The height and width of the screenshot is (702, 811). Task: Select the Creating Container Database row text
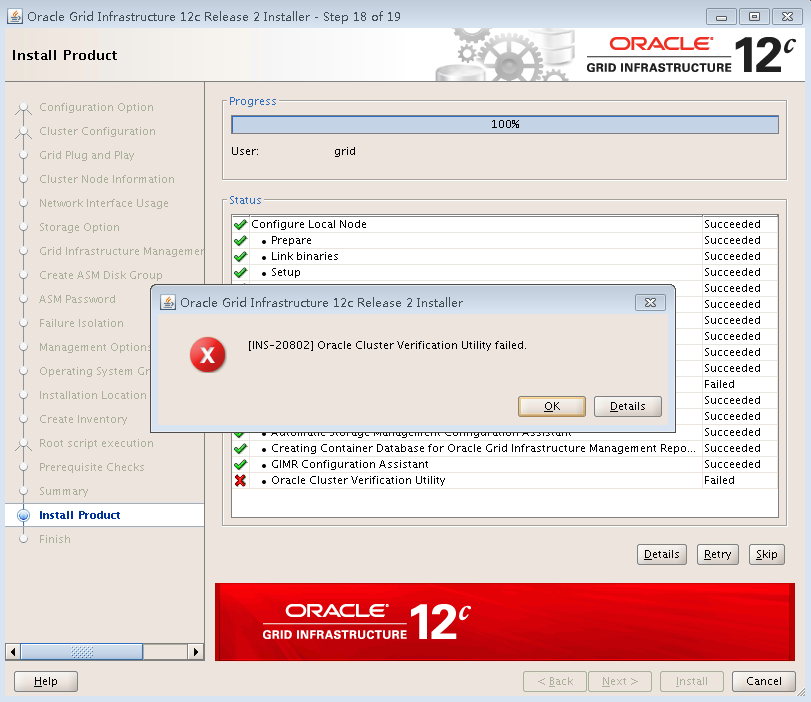483,448
